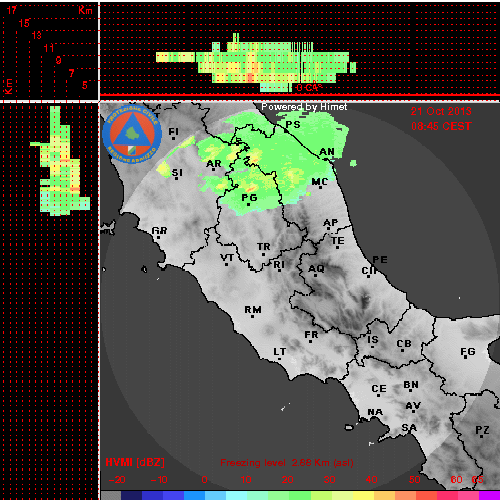
Task: Click the '9' altitude axis label
Action: pos(59,60)
